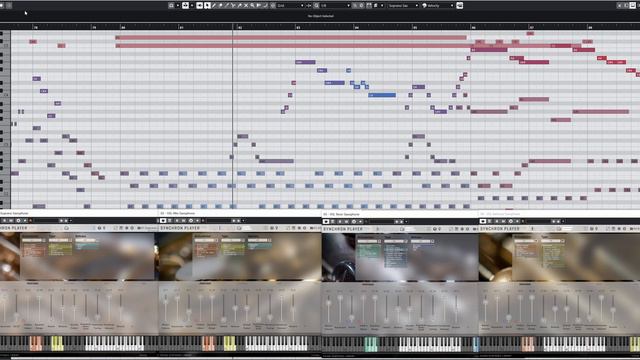Click the circular snapshot icon in Alto plugin header
Screen dimensions: 640x360
coord(191,220)
